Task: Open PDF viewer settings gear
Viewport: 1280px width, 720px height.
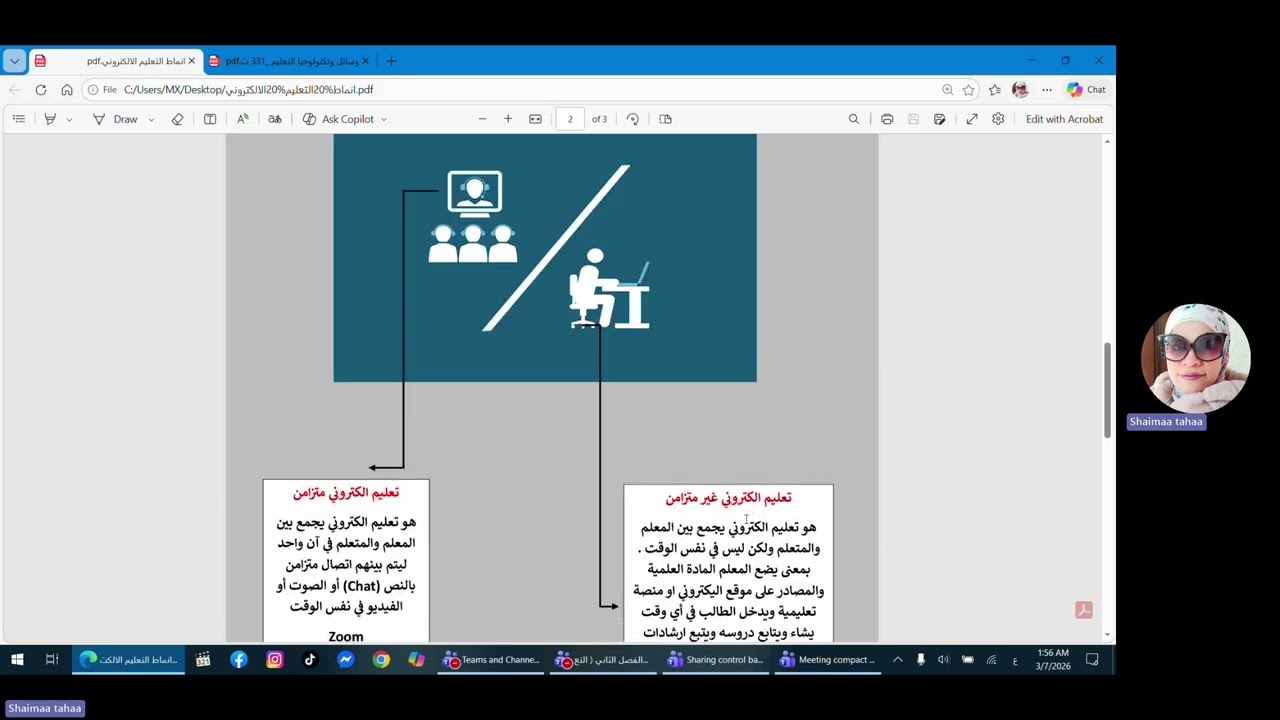Action: [x=998, y=119]
